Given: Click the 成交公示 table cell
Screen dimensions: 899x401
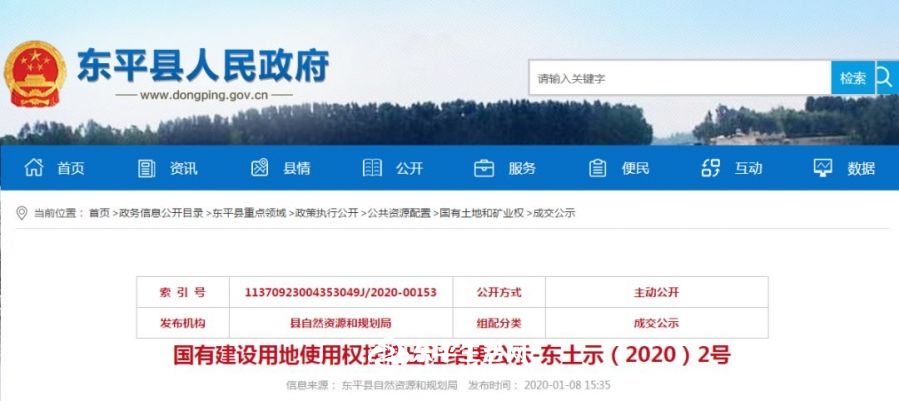Looking at the screenshot, I should coord(656,323).
